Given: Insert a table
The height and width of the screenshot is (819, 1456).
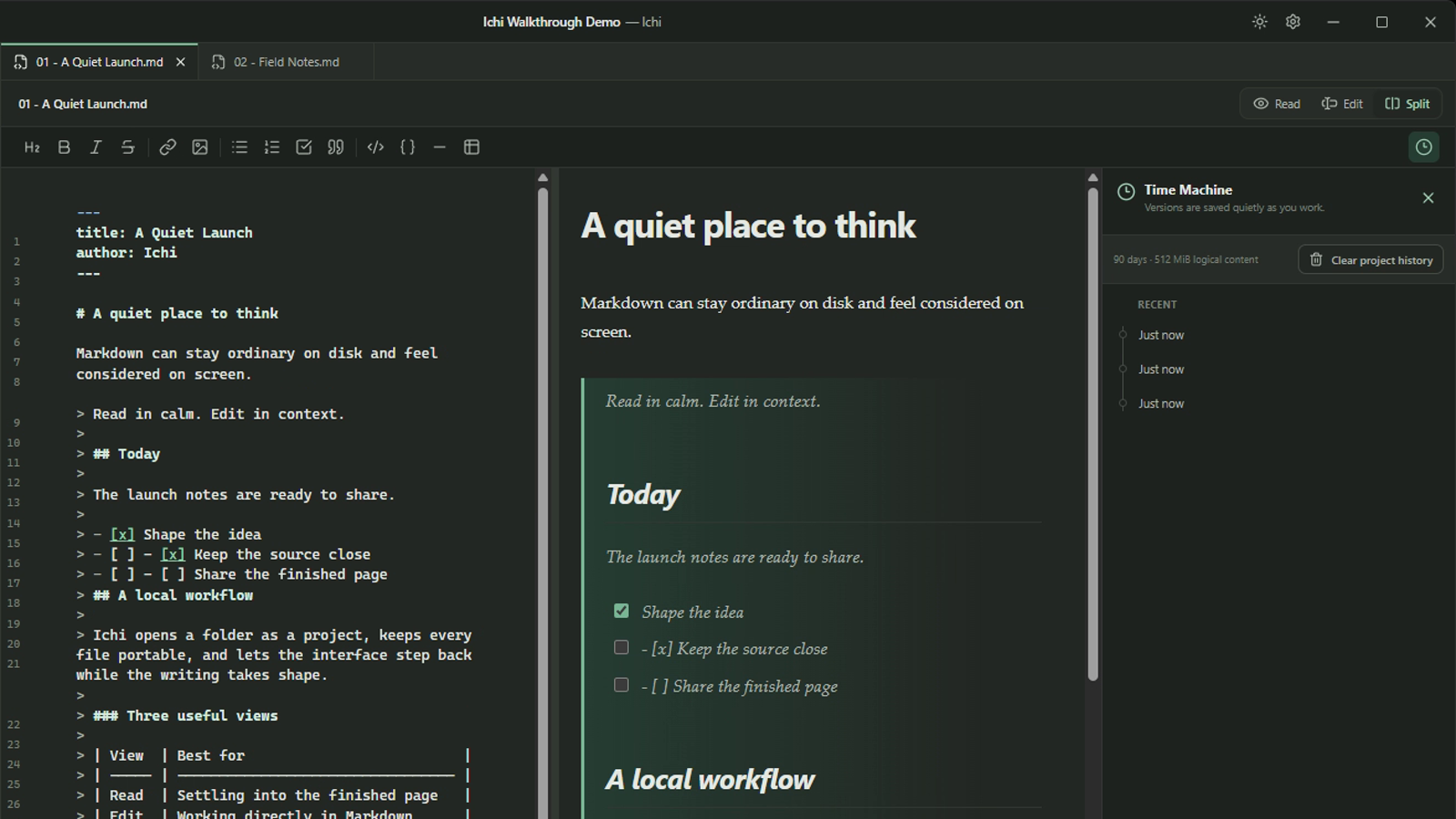Looking at the screenshot, I should (471, 147).
